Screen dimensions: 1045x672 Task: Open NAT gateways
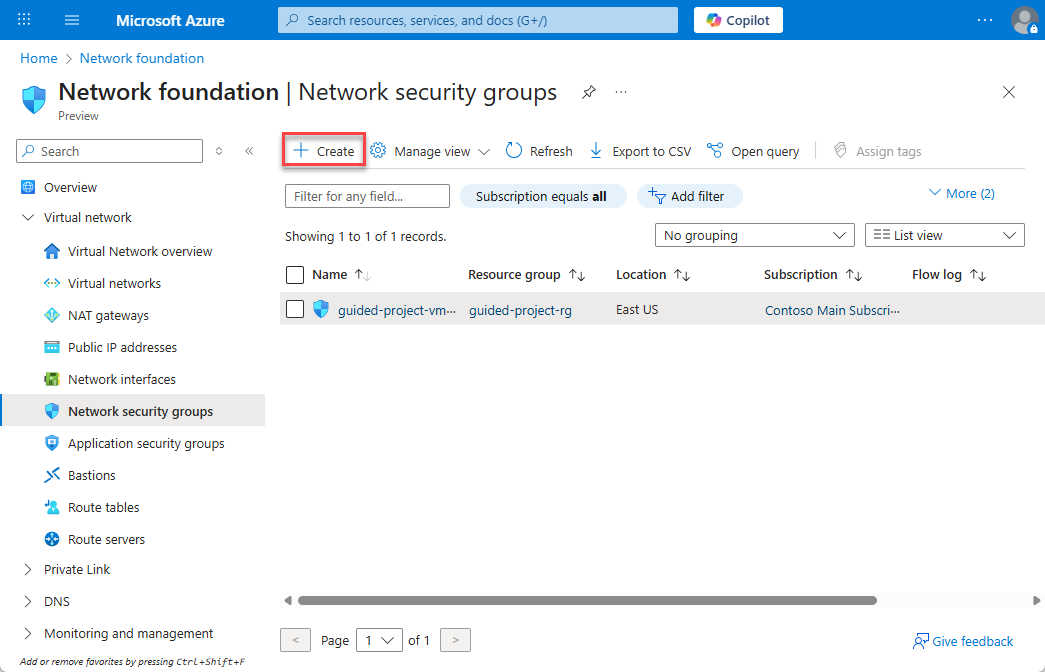click(x=108, y=315)
